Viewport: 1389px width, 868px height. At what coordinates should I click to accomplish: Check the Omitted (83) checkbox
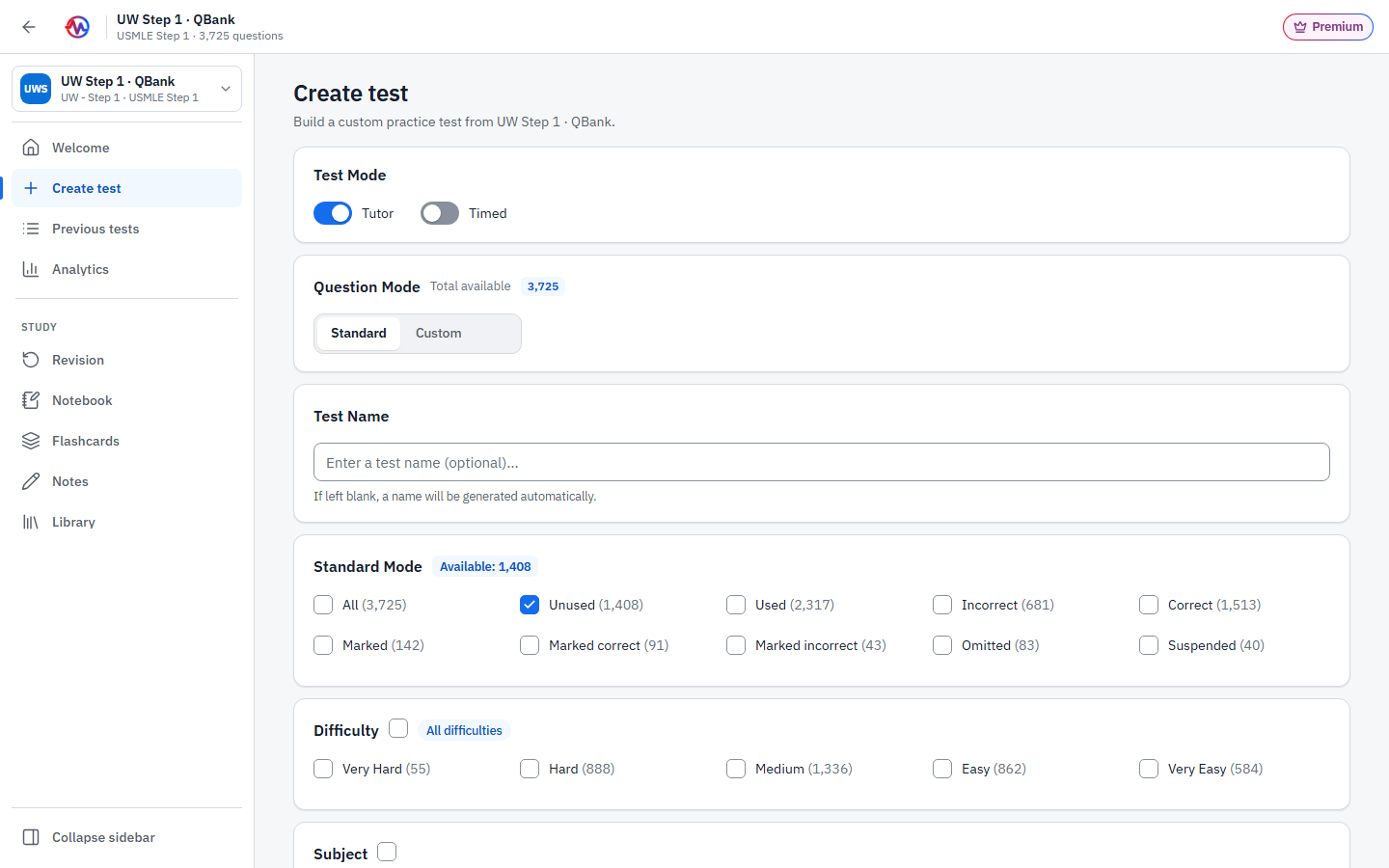(942, 645)
